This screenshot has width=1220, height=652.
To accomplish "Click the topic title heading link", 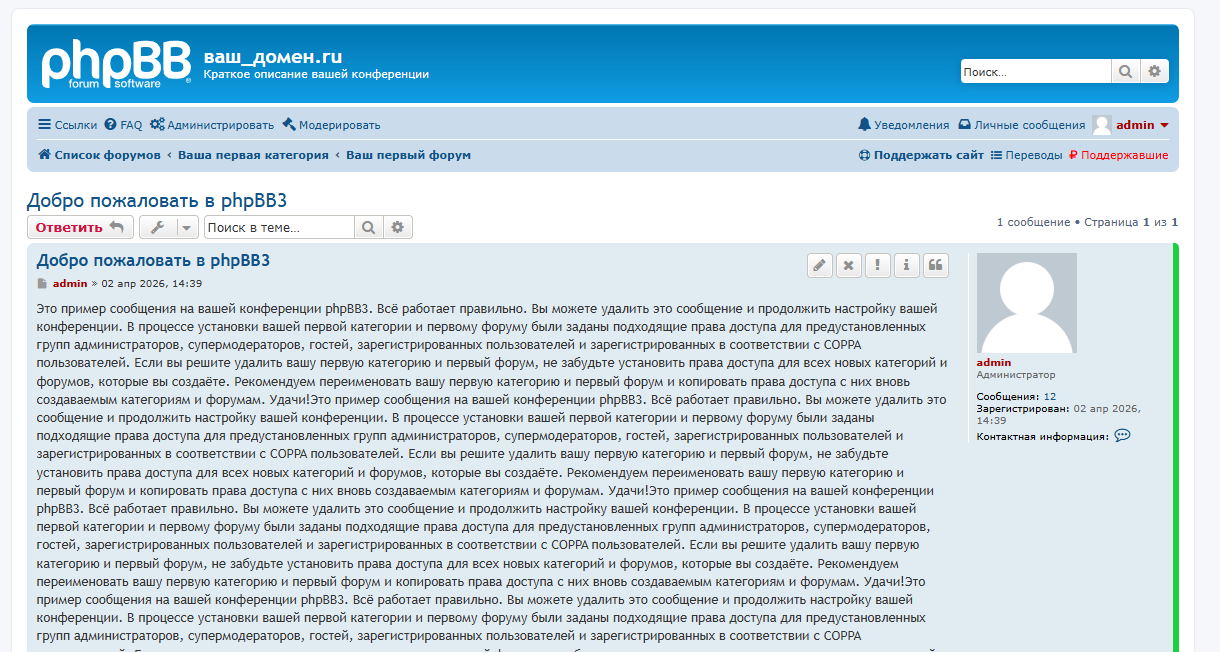I will pyautogui.click(x=157, y=200).
